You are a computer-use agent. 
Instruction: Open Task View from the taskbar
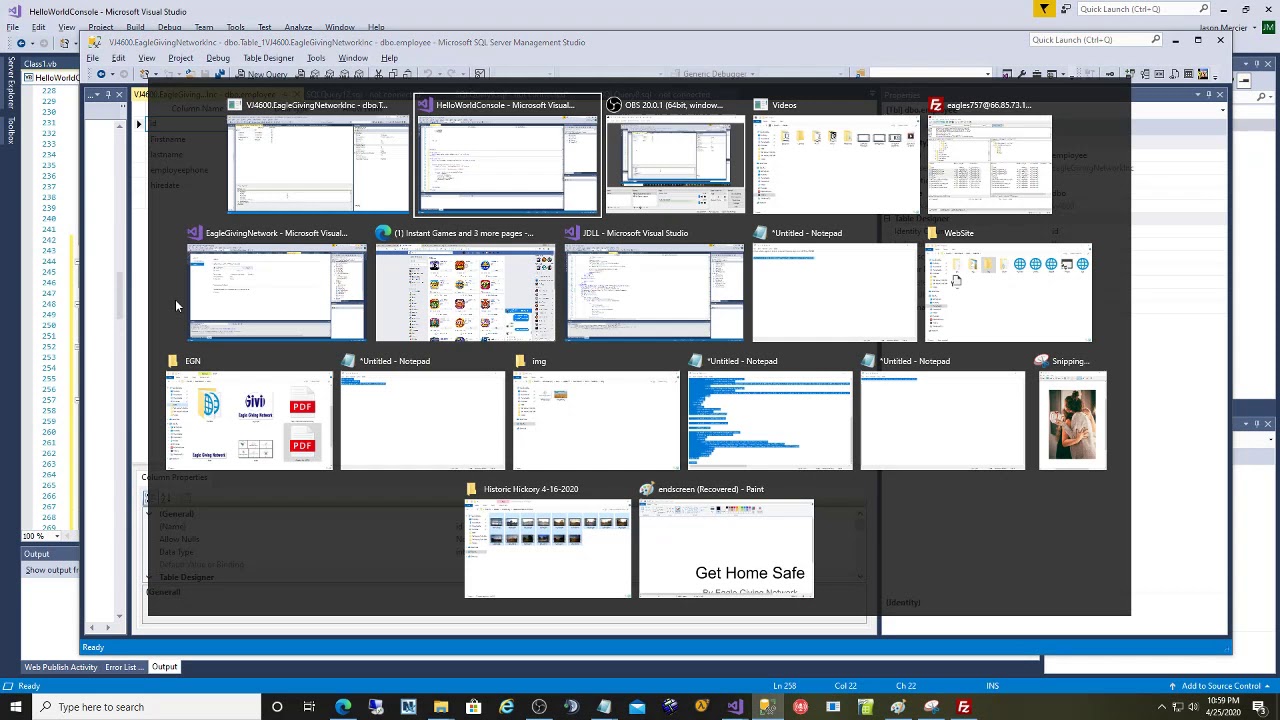point(309,707)
